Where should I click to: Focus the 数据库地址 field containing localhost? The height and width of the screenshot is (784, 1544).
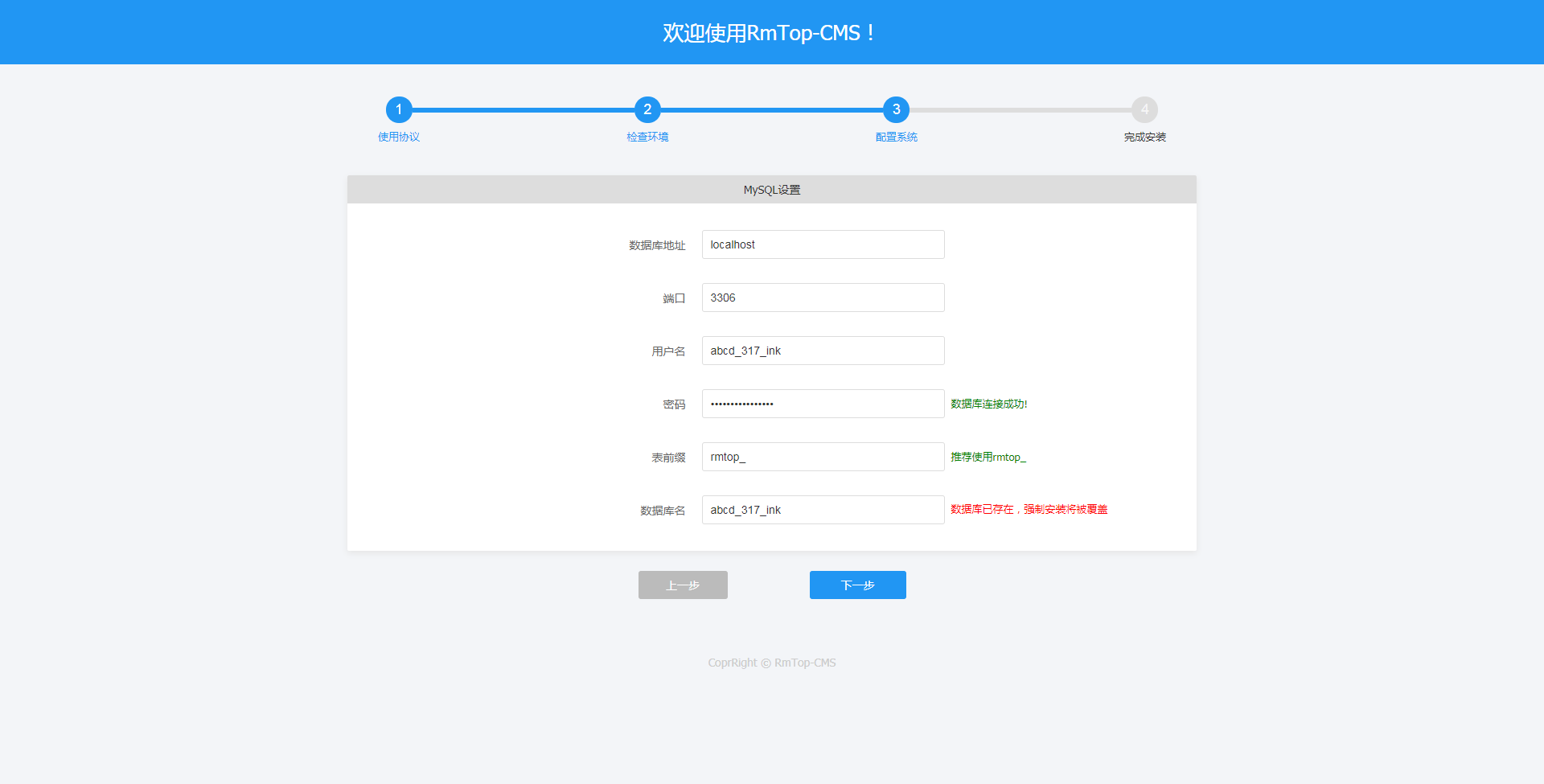[823, 244]
